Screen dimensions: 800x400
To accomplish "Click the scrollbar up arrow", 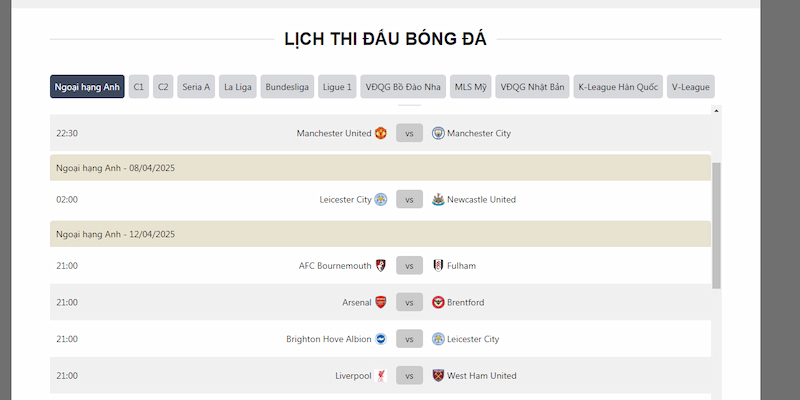I will pos(716,110).
